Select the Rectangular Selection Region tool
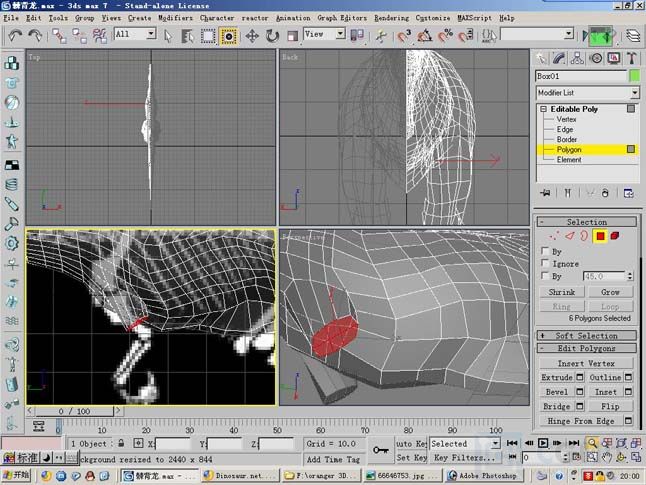Image resolution: width=646 pixels, height=485 pixels. [208, 36]
